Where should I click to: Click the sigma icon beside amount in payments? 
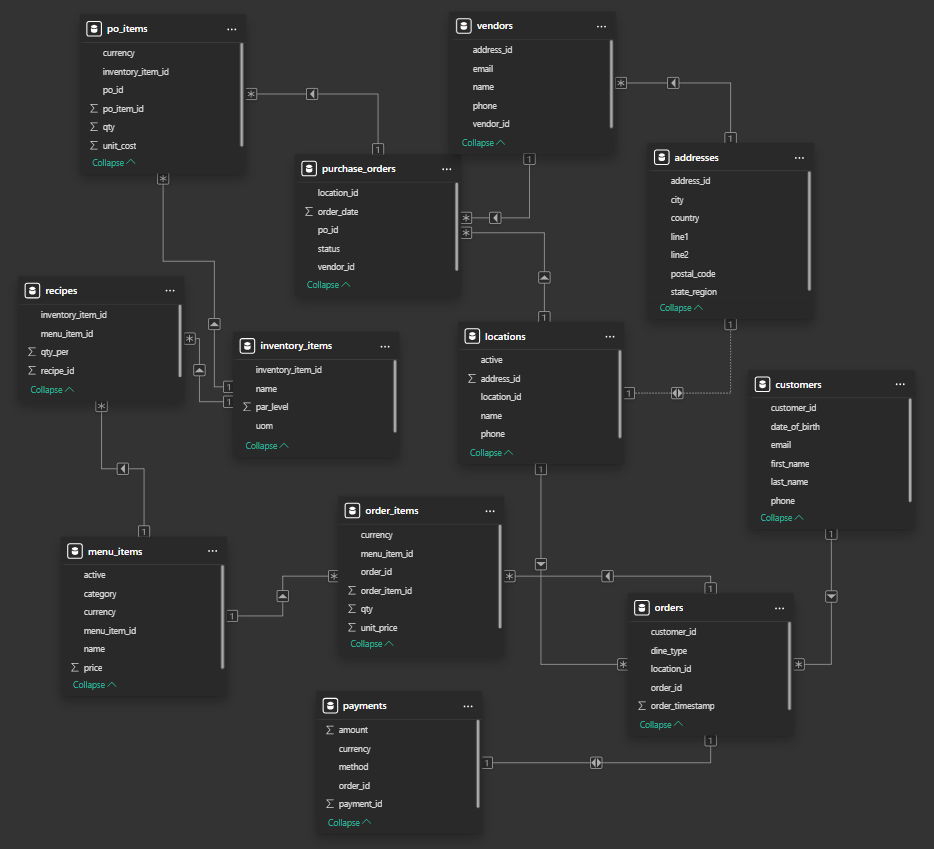(x=329, y=731)
